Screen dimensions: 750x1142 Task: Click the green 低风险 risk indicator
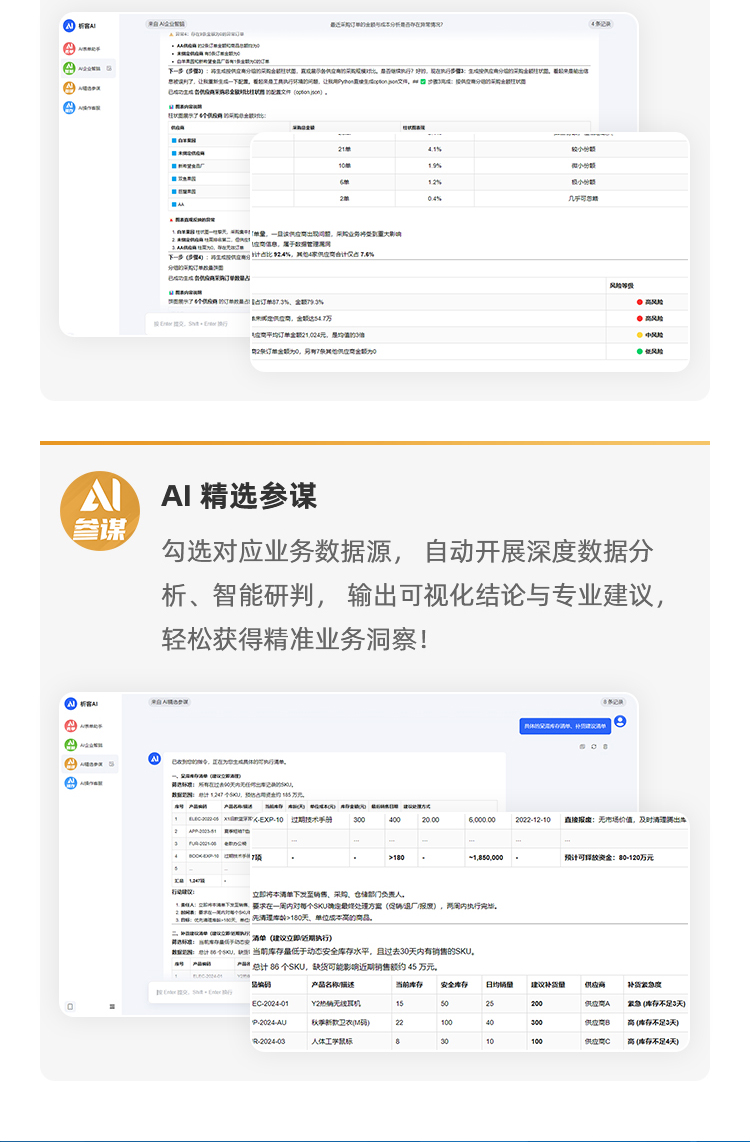coord(648,352)
